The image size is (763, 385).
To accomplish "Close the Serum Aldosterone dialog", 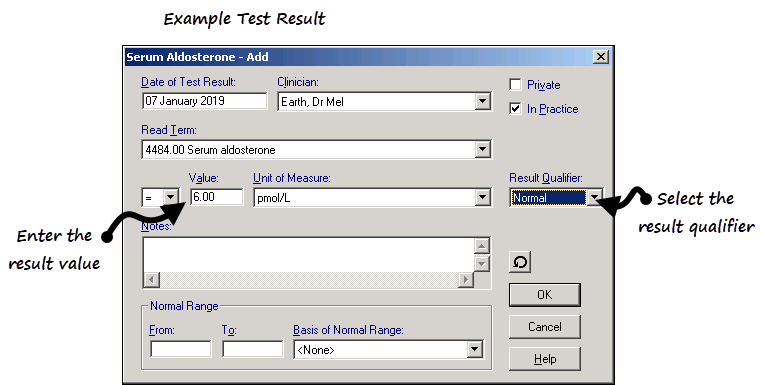I will pos(600,57).
